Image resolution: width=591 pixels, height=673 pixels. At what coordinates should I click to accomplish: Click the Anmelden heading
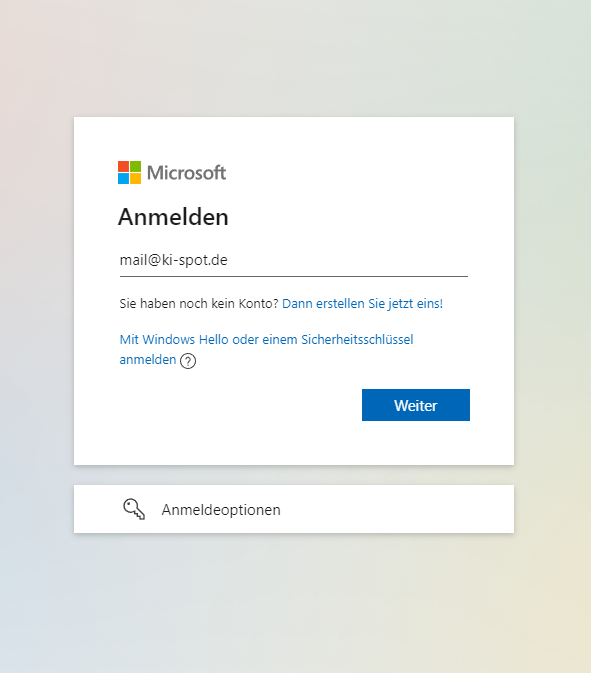pyautogui.click(x=173, y=217)
